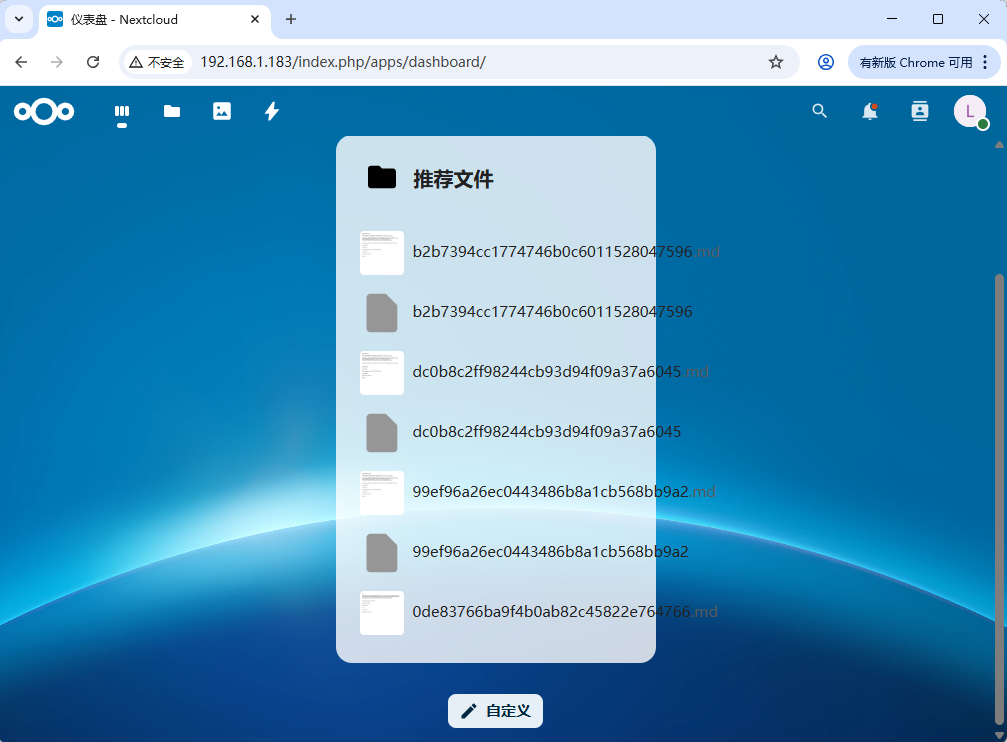Open file dc0b8c2ff98244cb93d94f09a37a6045.md

pos(561,372)
